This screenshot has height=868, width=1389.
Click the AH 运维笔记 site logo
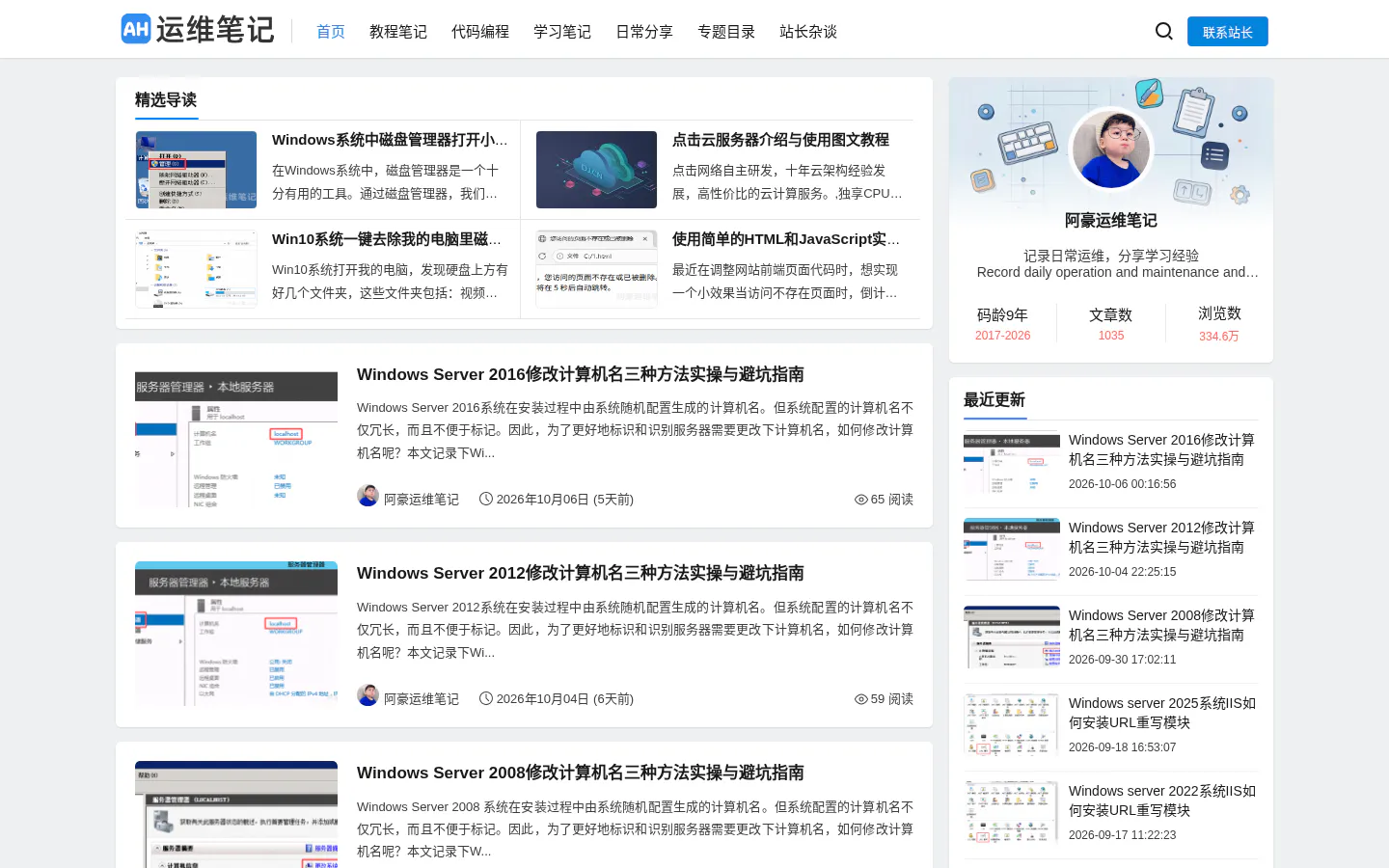198,30
